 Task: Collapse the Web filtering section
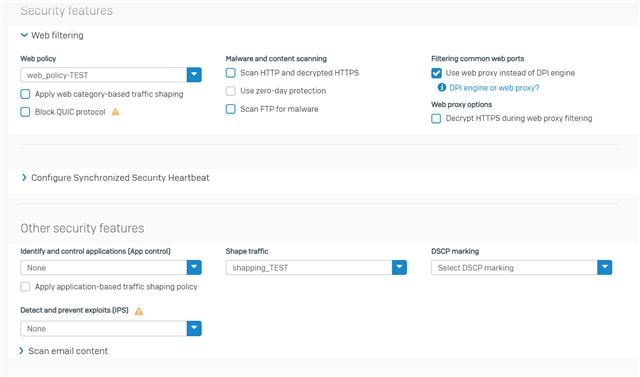(x=24, y=35)
